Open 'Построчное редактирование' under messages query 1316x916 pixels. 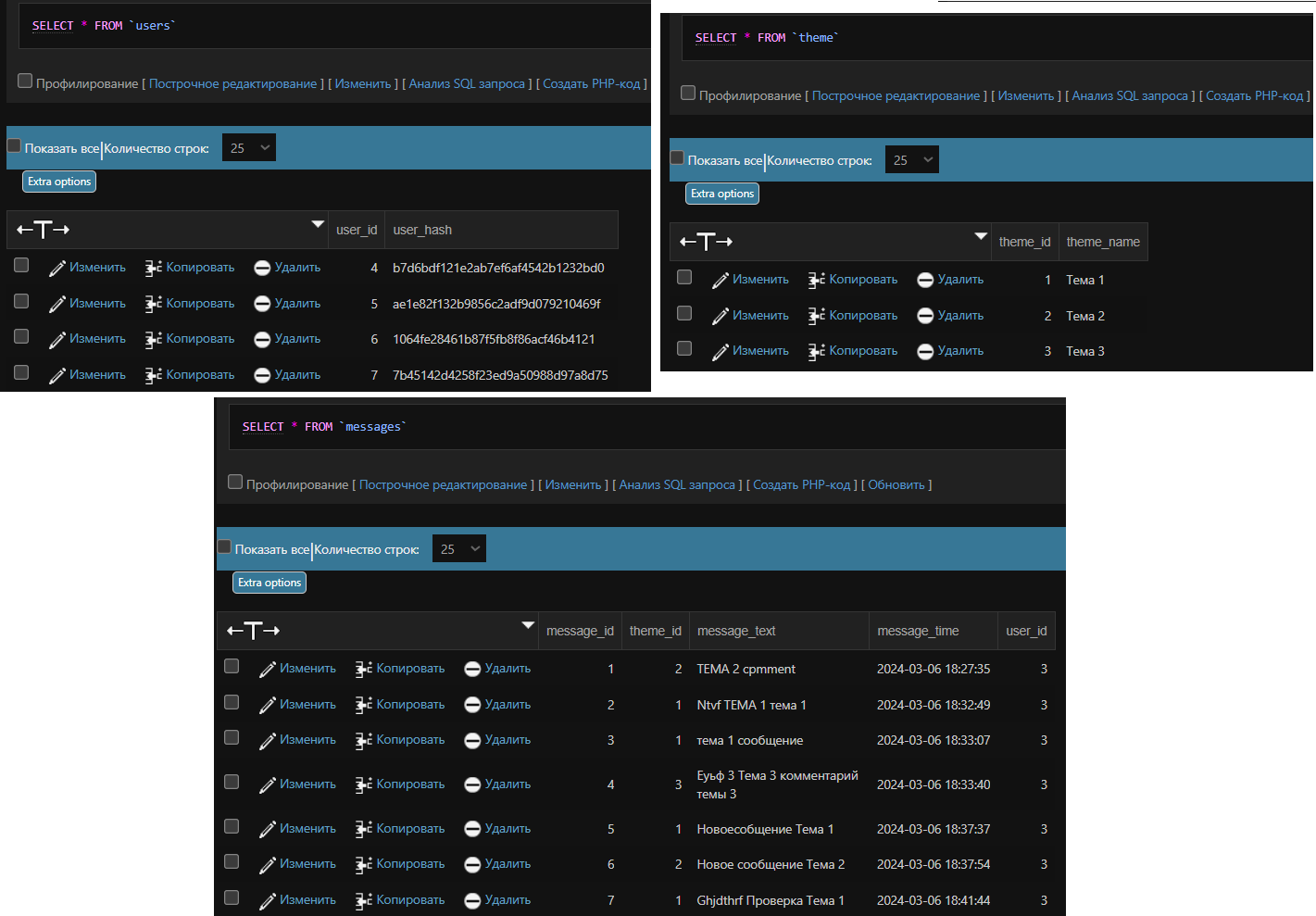tap(444, 484)
